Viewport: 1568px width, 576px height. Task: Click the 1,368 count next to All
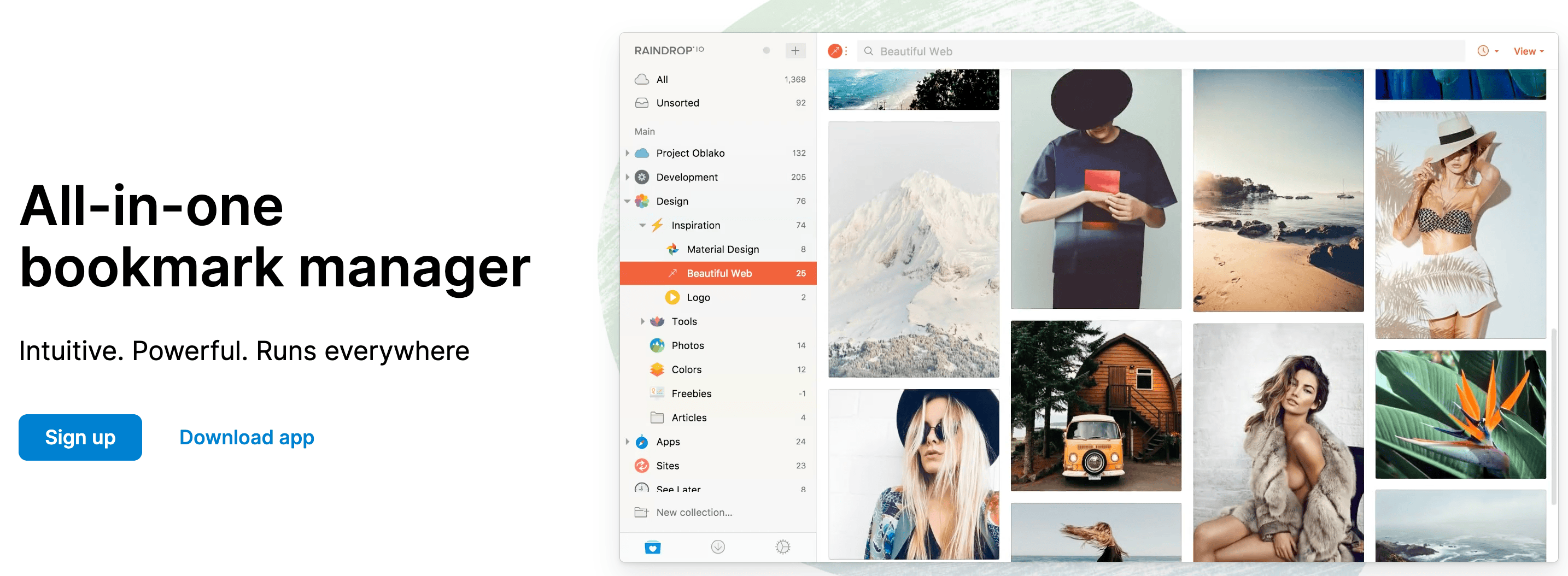794,80
